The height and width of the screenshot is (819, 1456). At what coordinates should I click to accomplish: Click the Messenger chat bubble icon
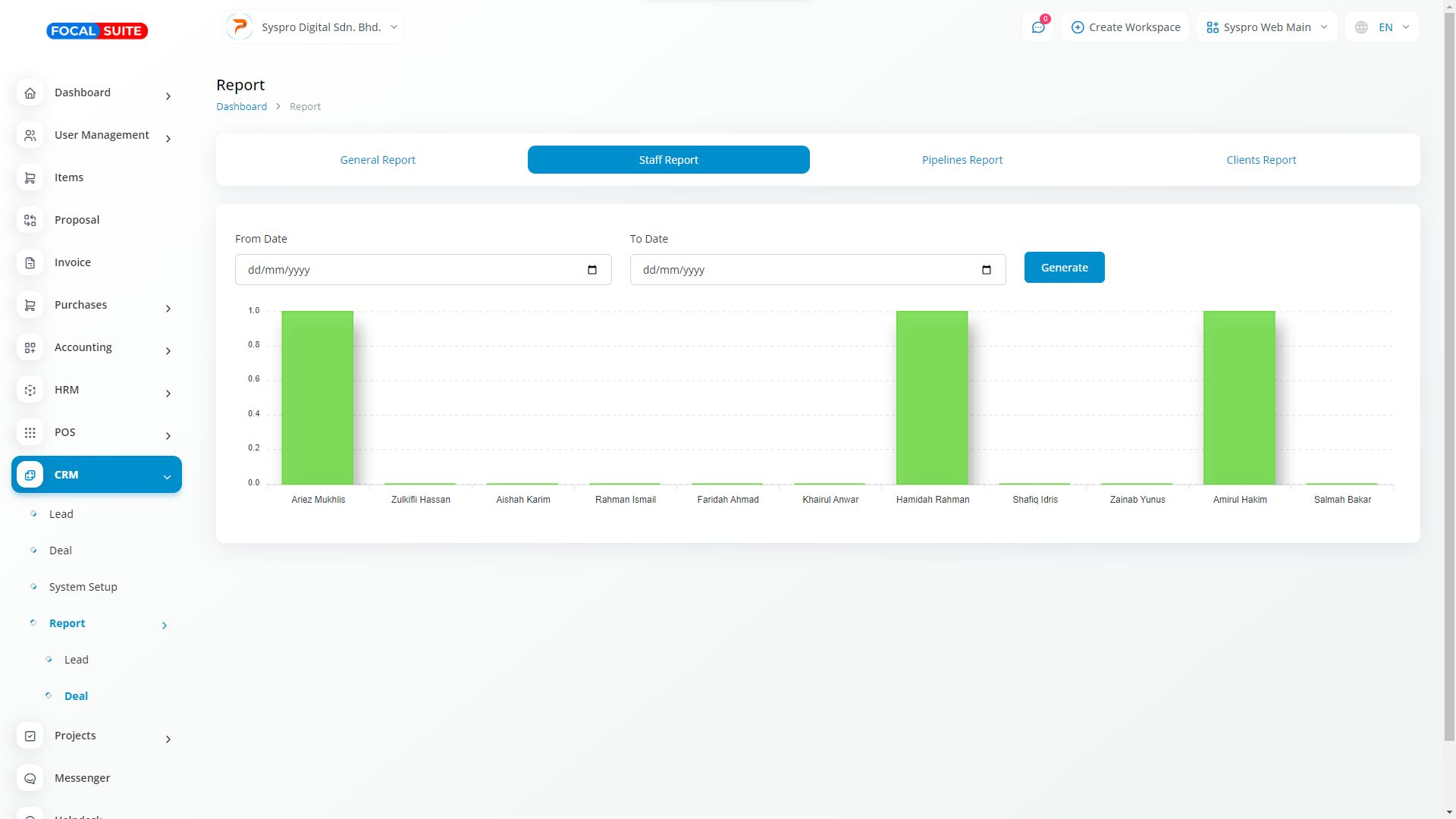(30, 778)
